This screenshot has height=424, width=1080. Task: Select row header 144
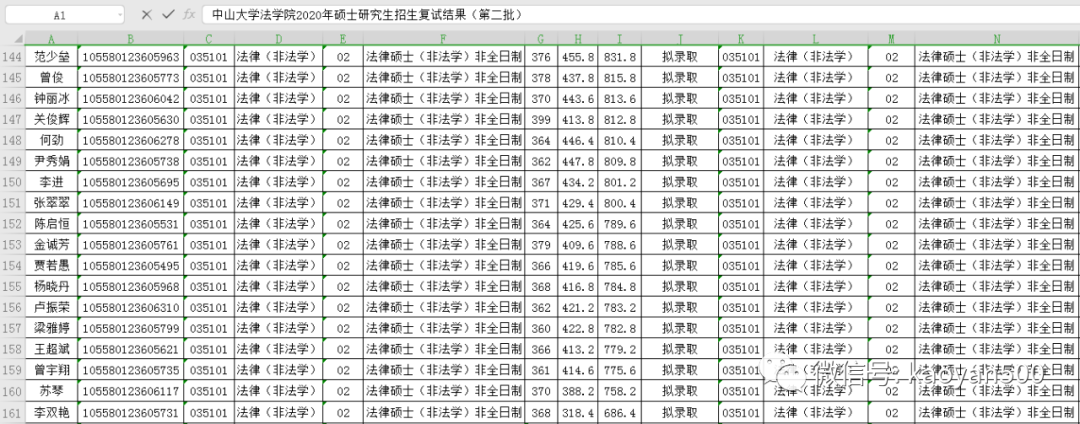coord(12,57)
